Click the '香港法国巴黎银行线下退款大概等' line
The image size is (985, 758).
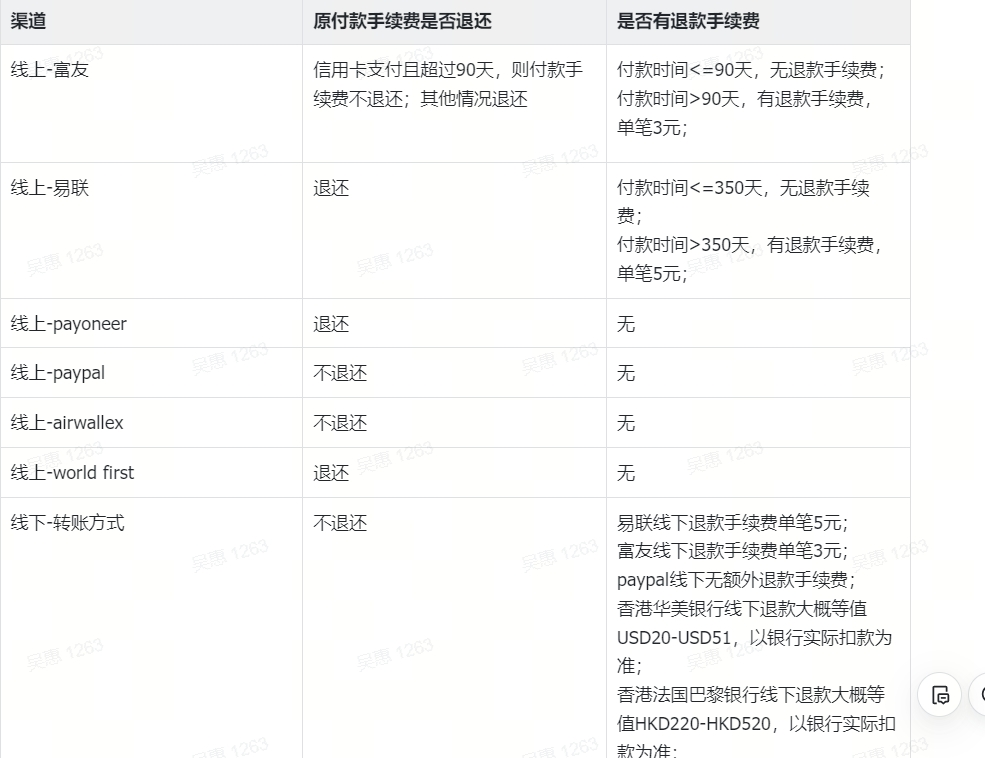tap(751, 695)
